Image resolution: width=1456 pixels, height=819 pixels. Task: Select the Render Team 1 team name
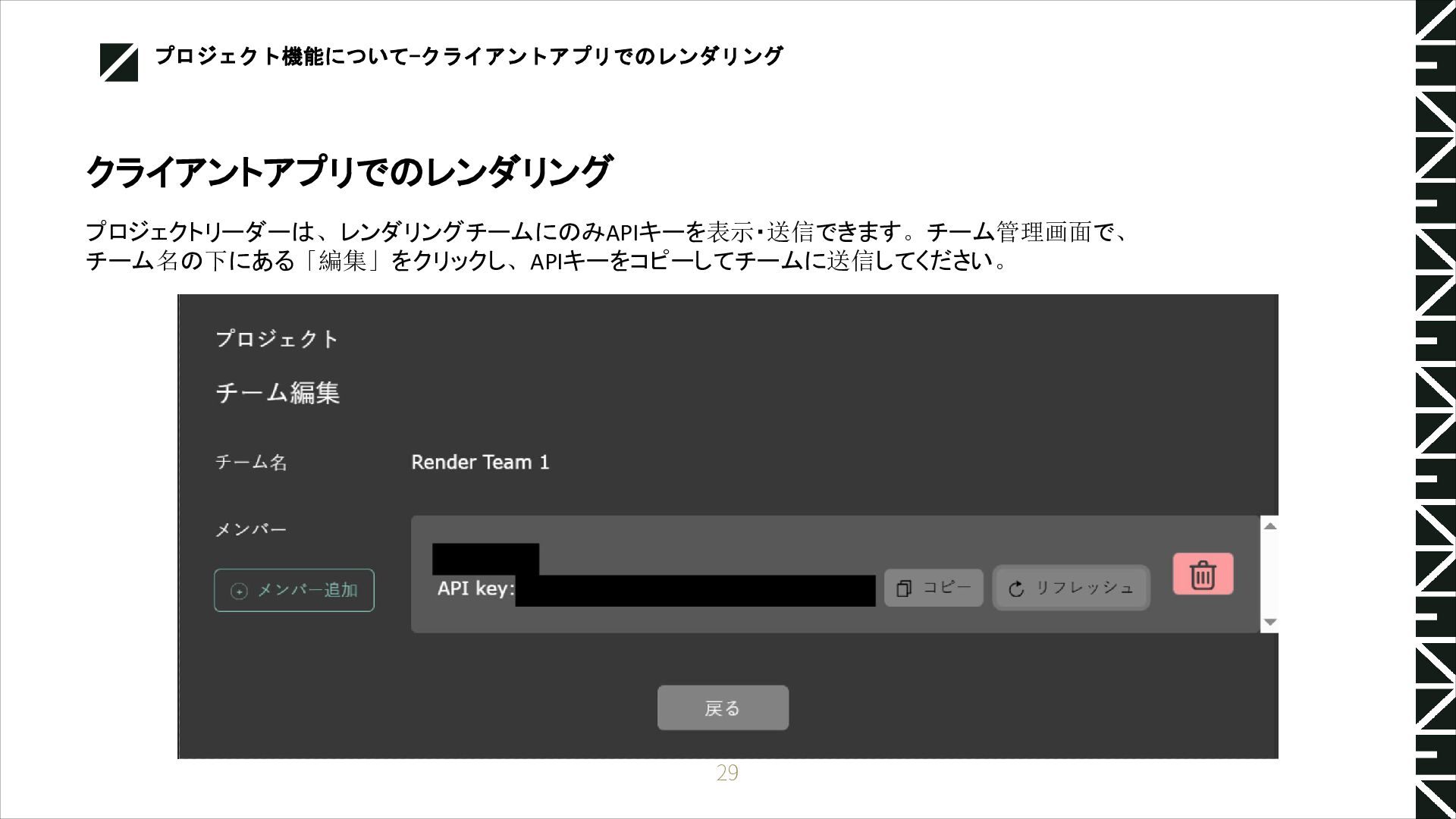click(x=480, y=462)
